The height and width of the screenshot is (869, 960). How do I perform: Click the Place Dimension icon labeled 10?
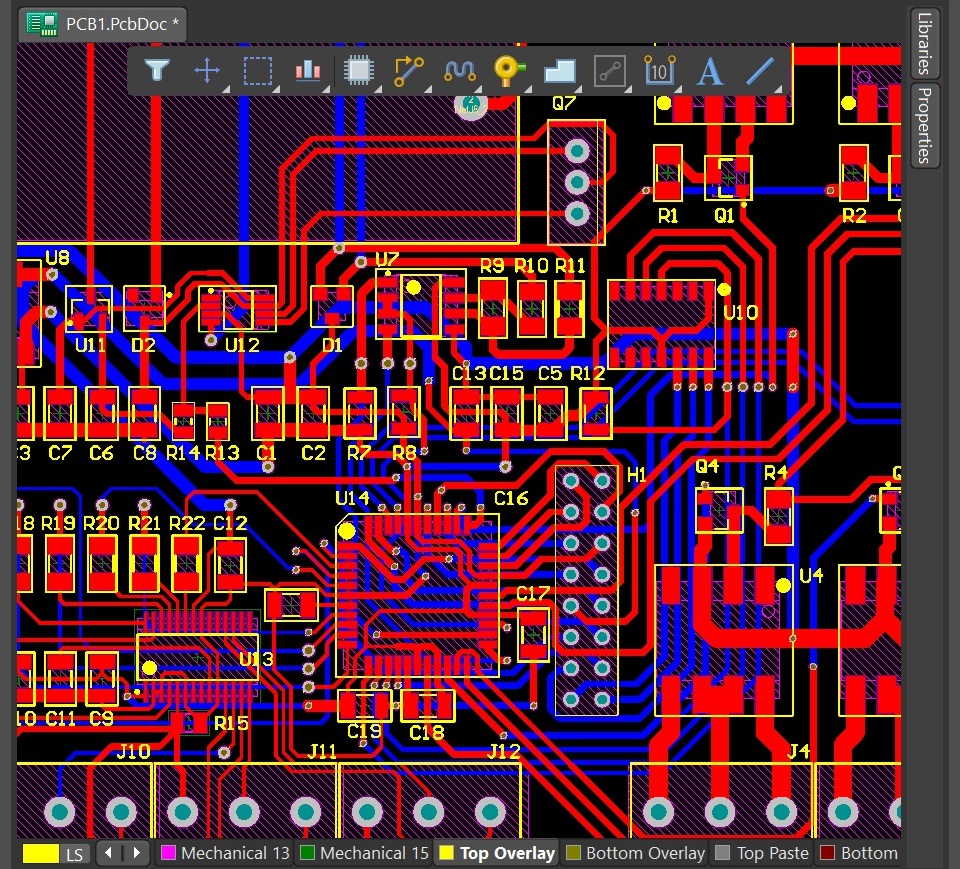(x=659, y=70)
